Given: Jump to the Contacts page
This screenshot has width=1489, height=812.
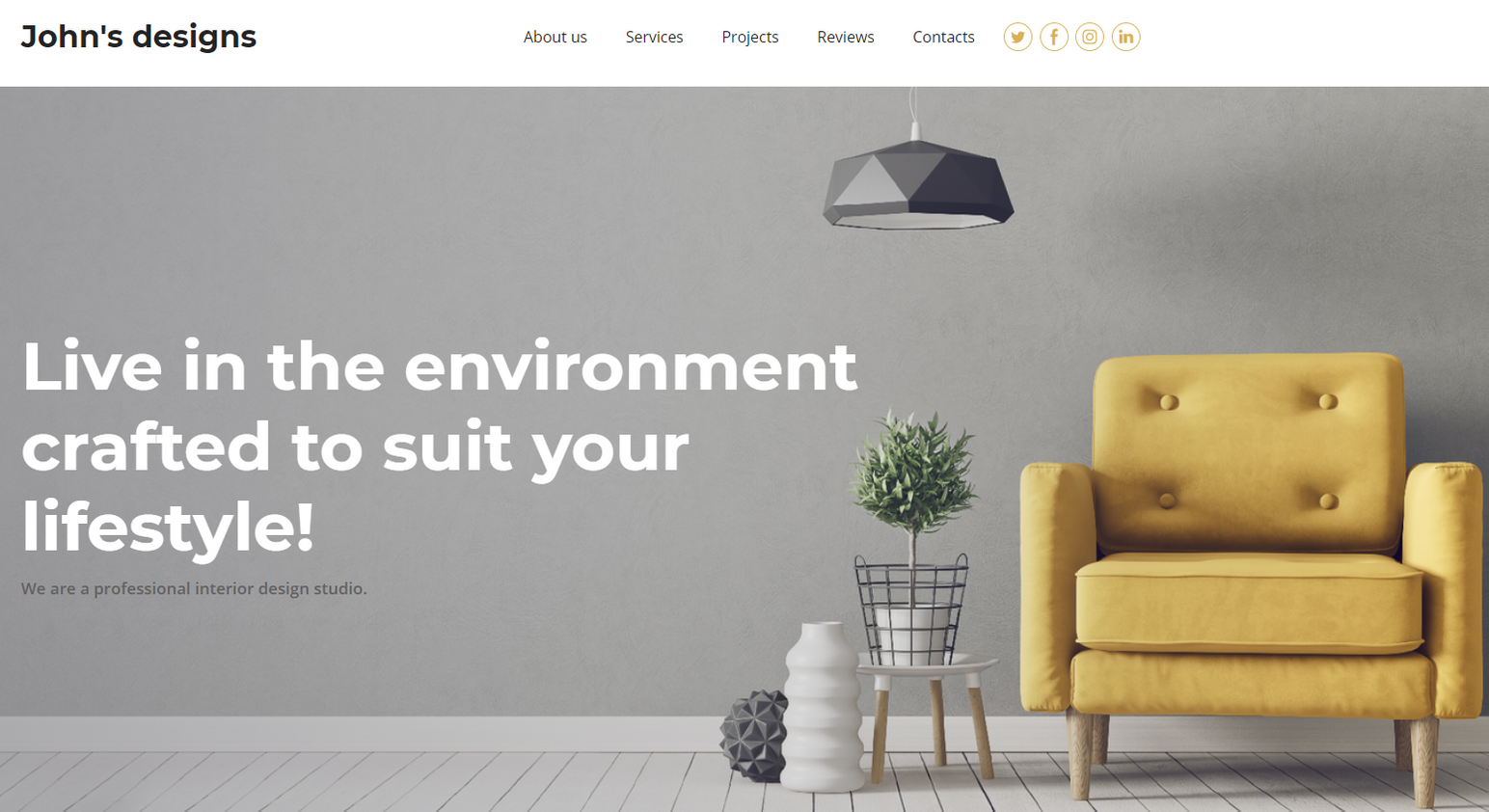Looking at the screenshot, I should 943,37.
